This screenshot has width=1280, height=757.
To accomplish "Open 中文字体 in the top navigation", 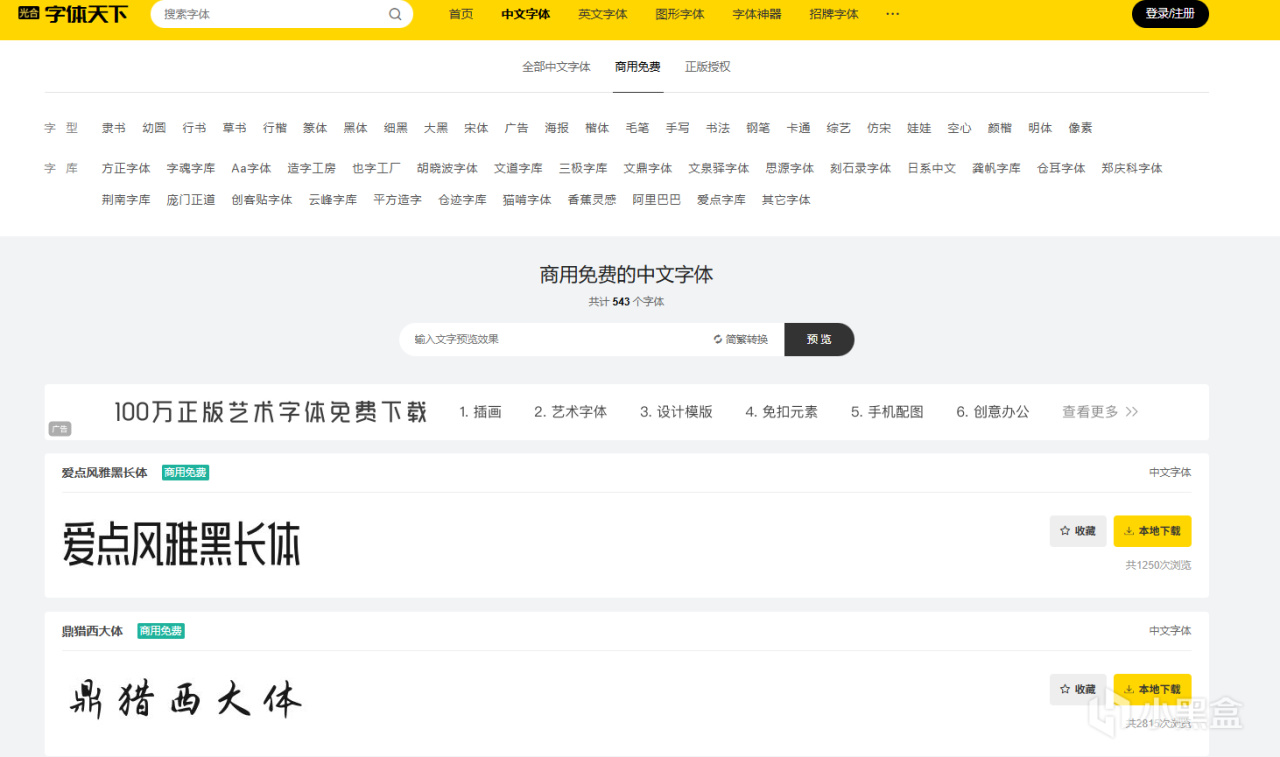I will click(x=526, y=14).
